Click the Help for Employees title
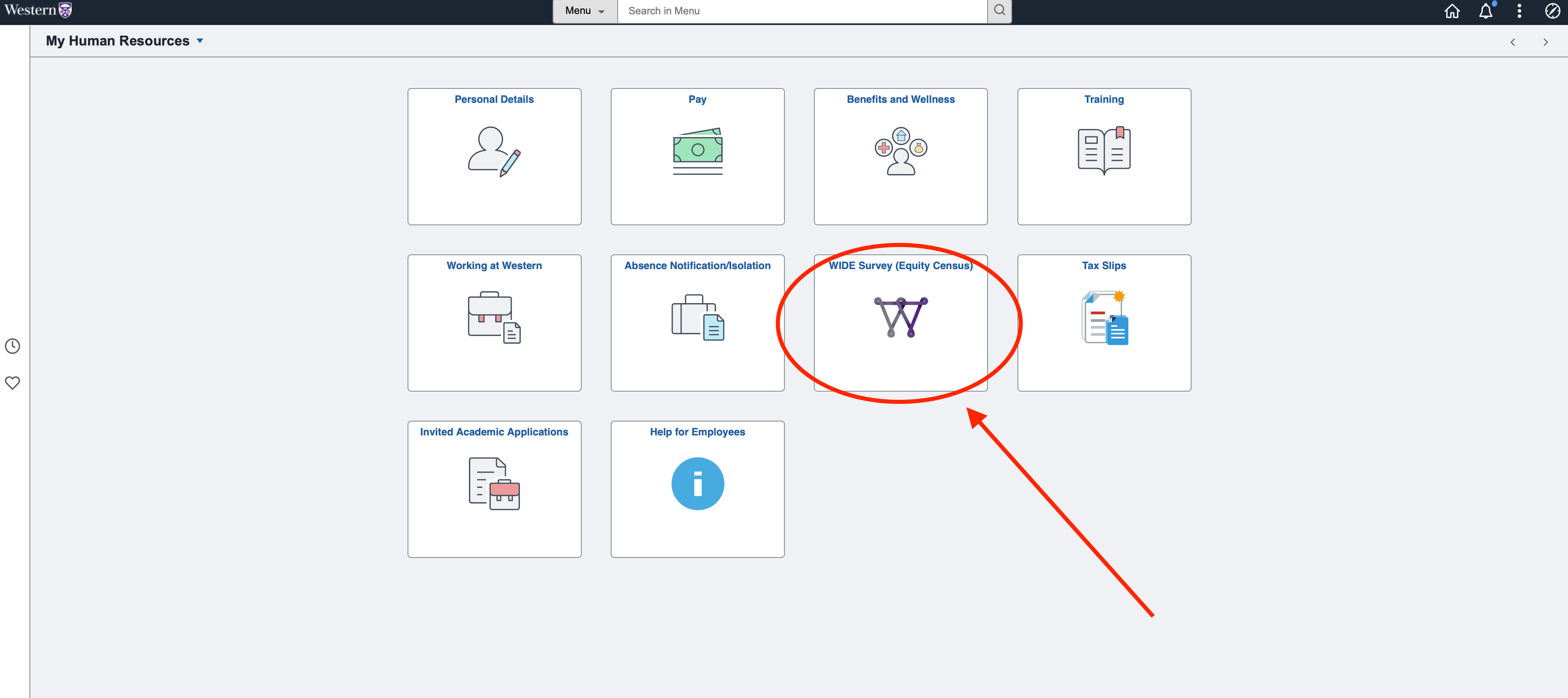 click(698, 431)
